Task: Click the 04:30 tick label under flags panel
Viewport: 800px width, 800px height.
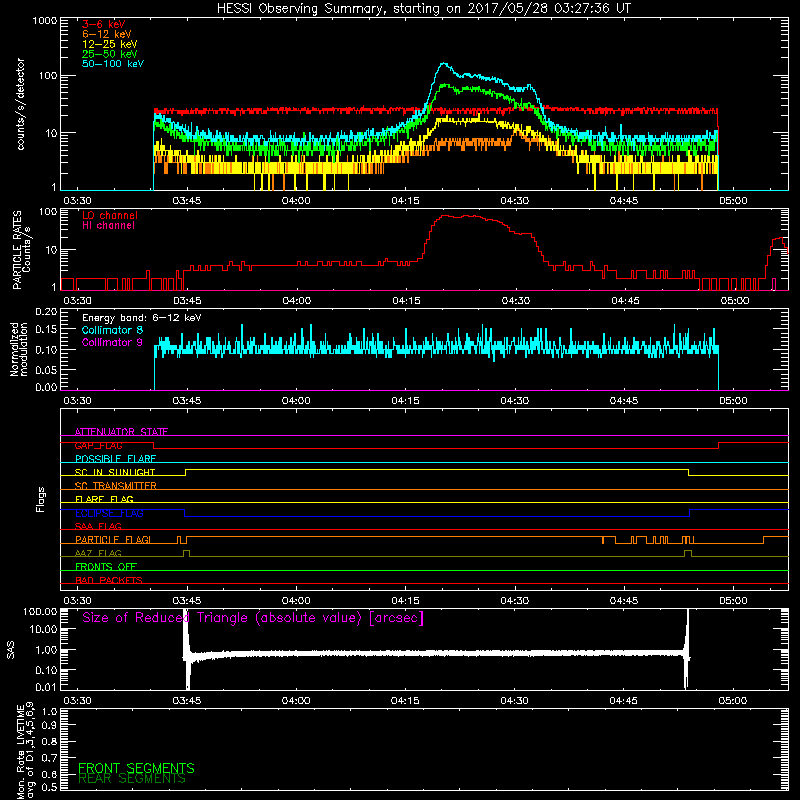Action: pyautogui.click(x=514, y=601)
